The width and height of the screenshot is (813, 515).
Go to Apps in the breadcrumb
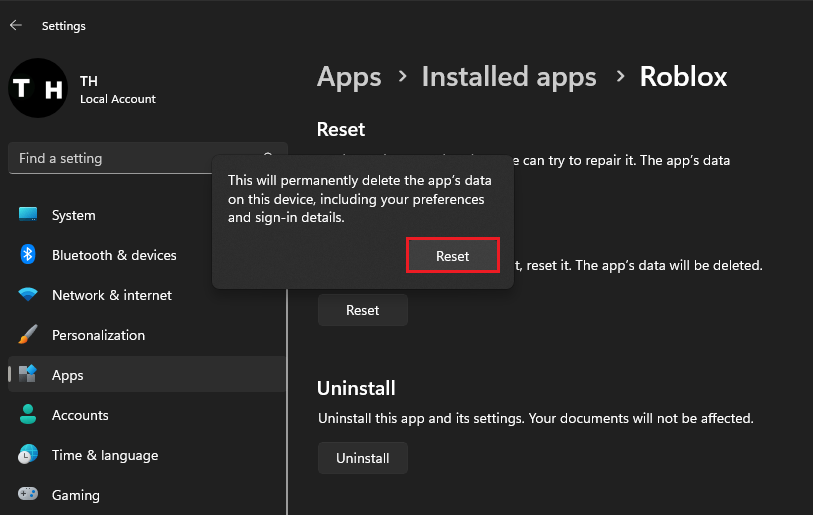(349, 76)
